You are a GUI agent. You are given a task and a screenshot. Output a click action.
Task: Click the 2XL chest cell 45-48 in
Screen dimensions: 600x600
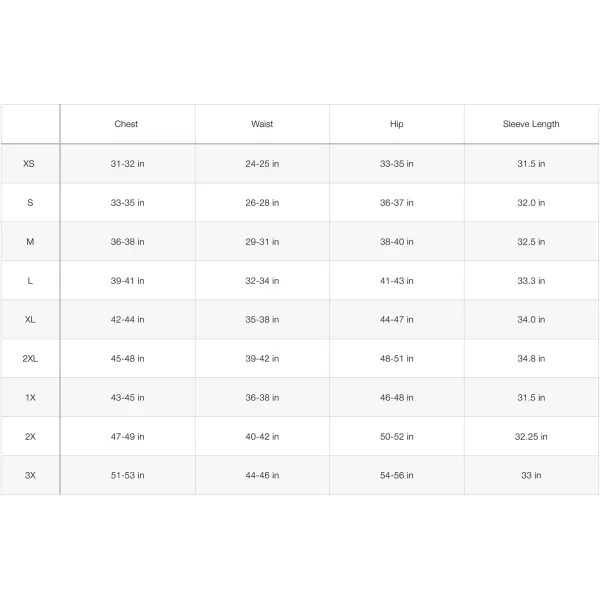click(x=127, y=358)
